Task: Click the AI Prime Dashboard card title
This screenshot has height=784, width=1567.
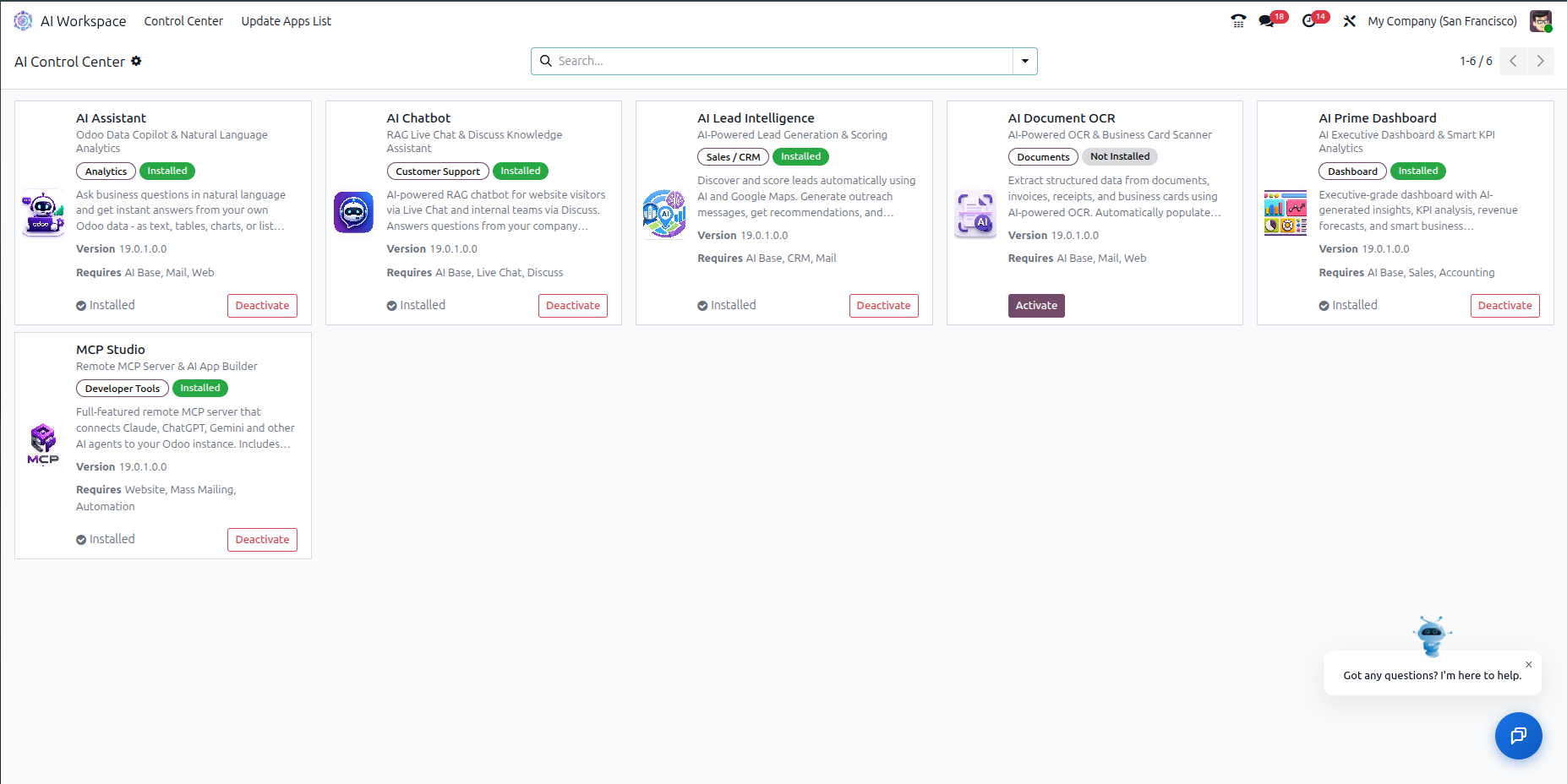Action: pyautogui.click(x=1378, y=118)
